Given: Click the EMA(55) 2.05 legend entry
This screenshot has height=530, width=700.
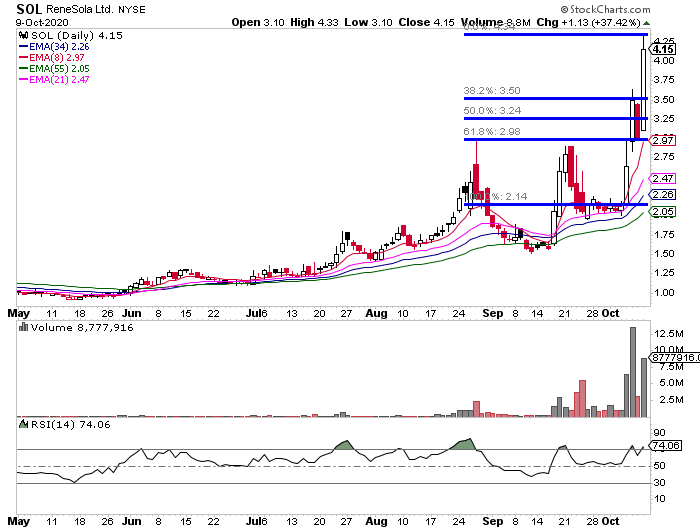Looking at the screenshot, I should 54,69.
